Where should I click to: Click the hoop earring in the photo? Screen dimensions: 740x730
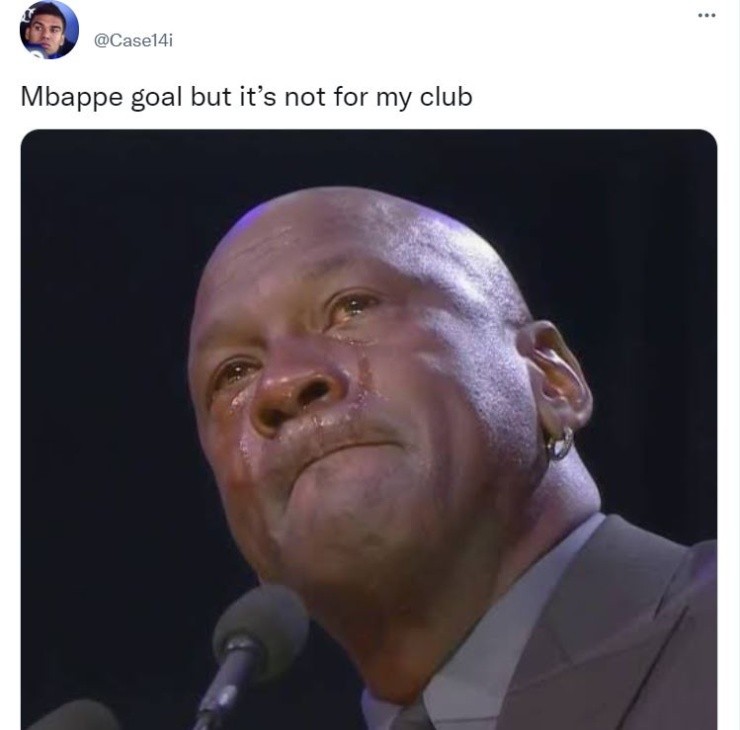pyautogui.click(x=560, y=444)
